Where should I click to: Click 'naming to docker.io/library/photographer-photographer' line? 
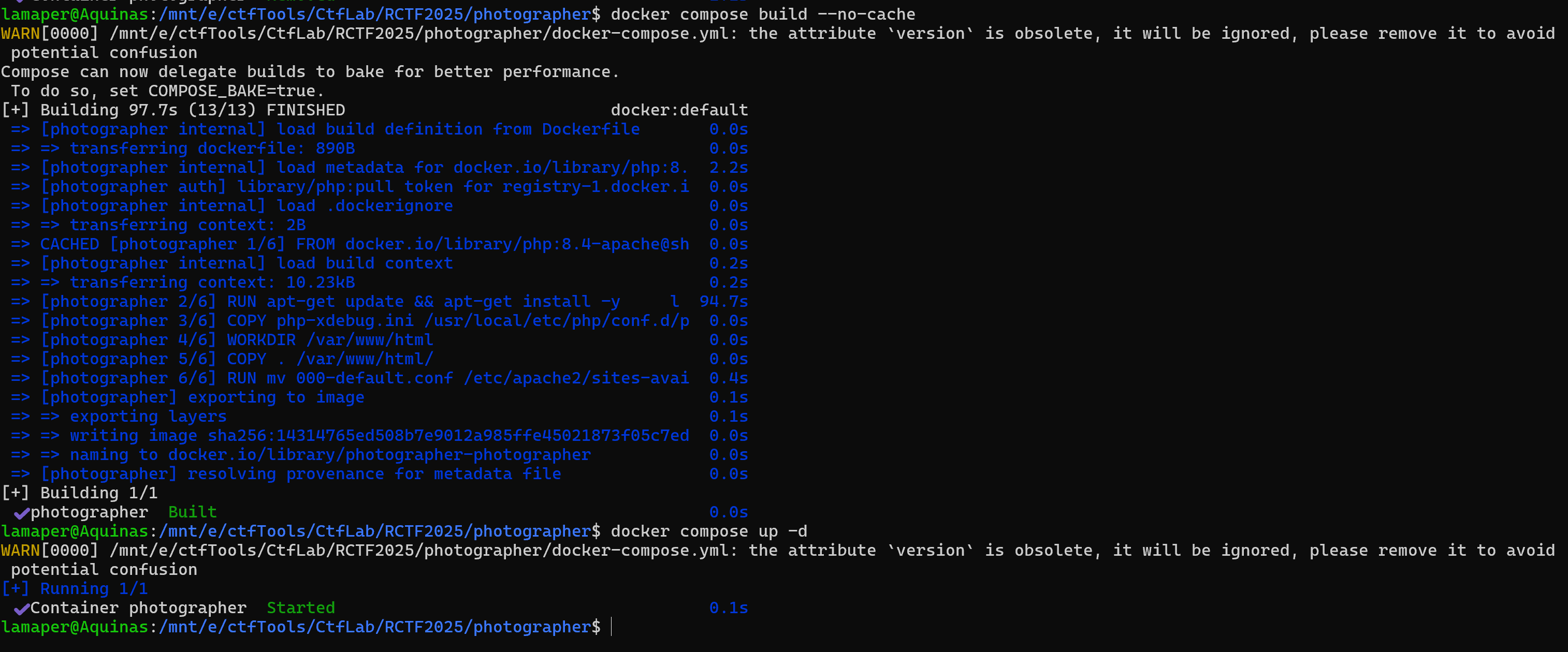coord(330,455)
